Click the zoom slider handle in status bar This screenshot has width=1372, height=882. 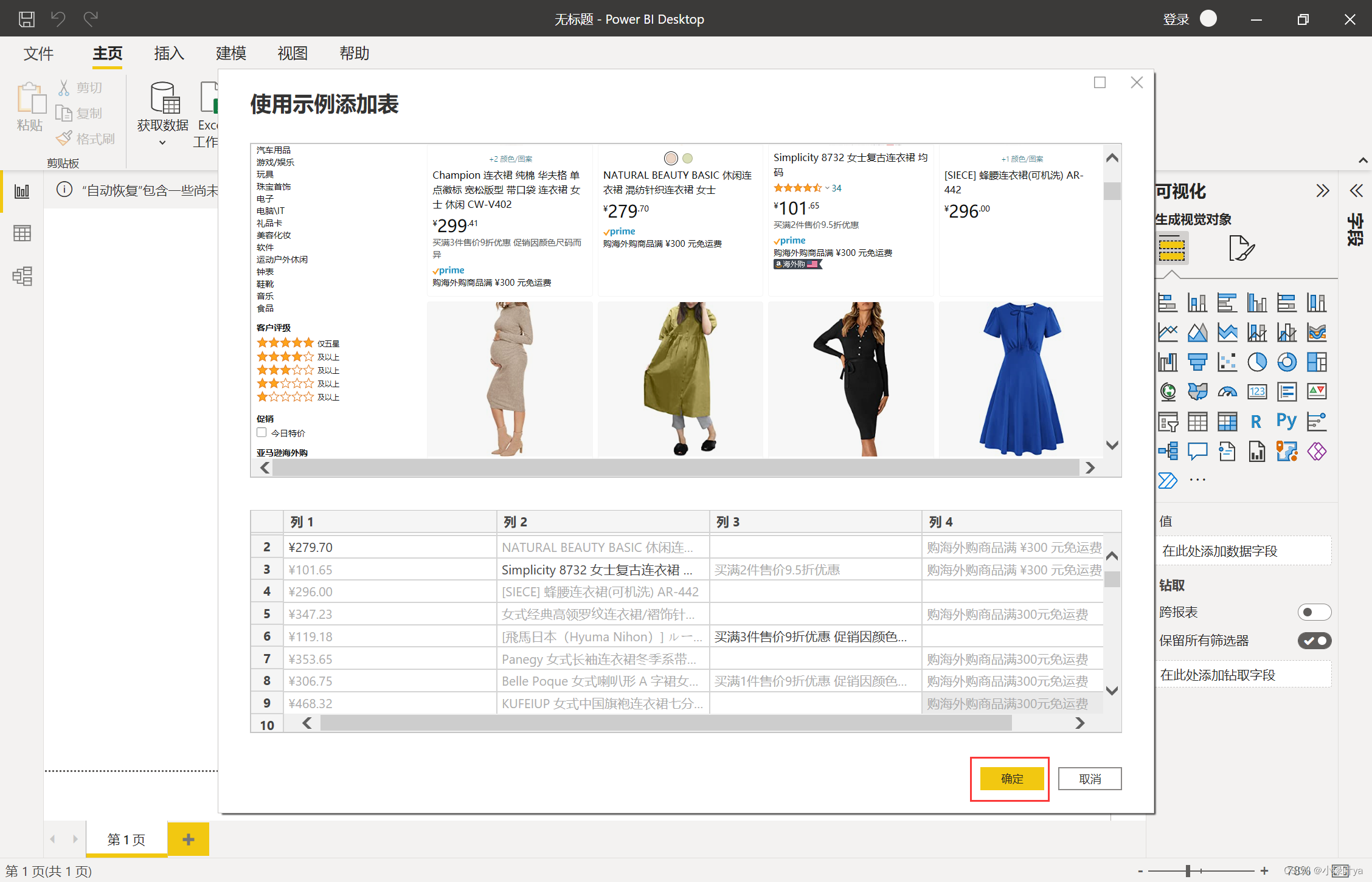pos(1188,870)
